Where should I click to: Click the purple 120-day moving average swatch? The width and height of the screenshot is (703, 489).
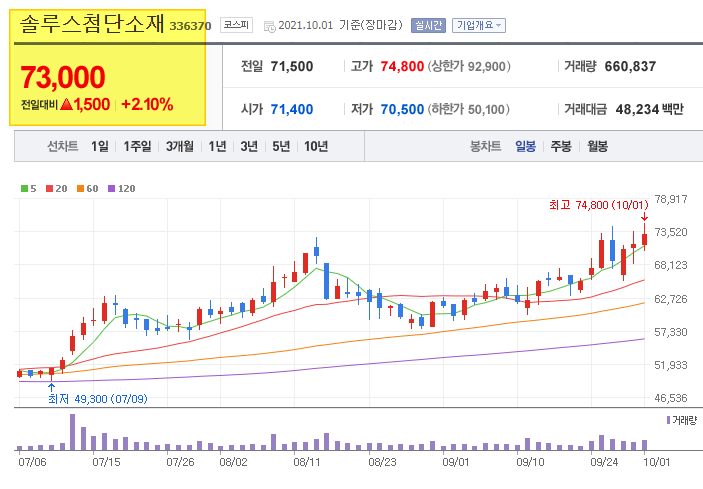112,189
